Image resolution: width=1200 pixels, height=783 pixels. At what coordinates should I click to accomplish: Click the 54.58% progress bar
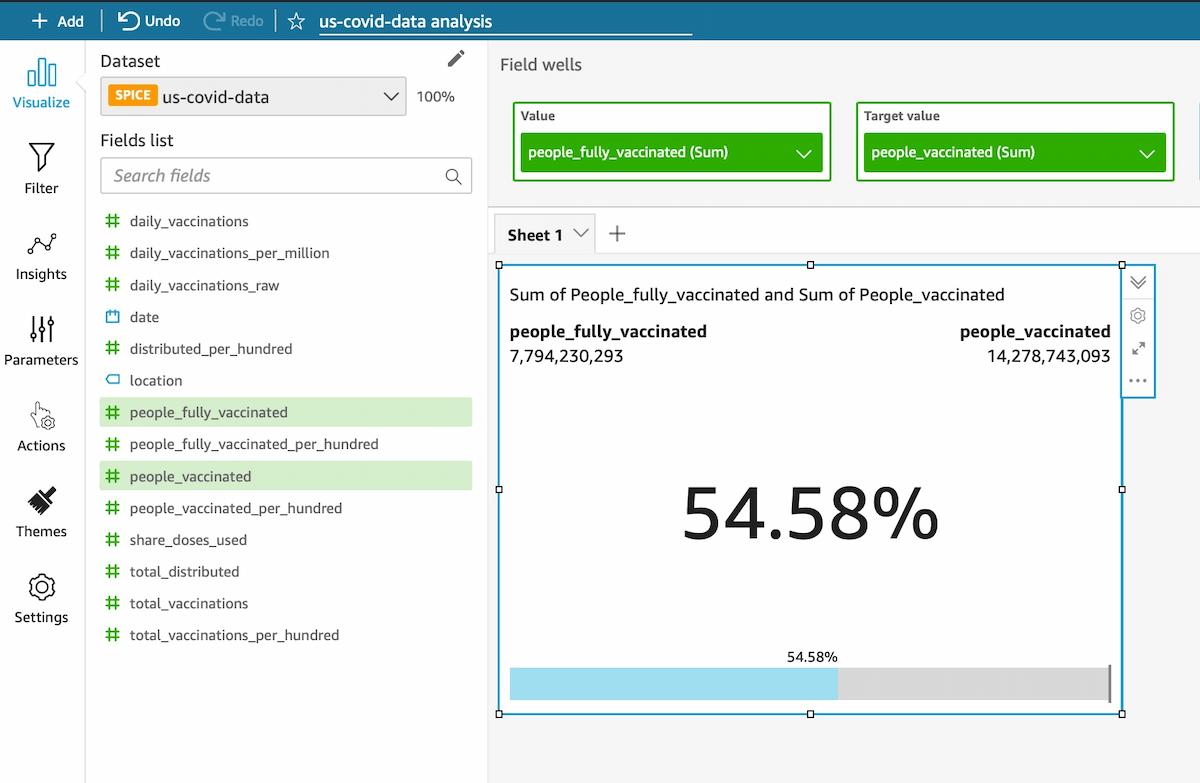click(x=809, y=684)
